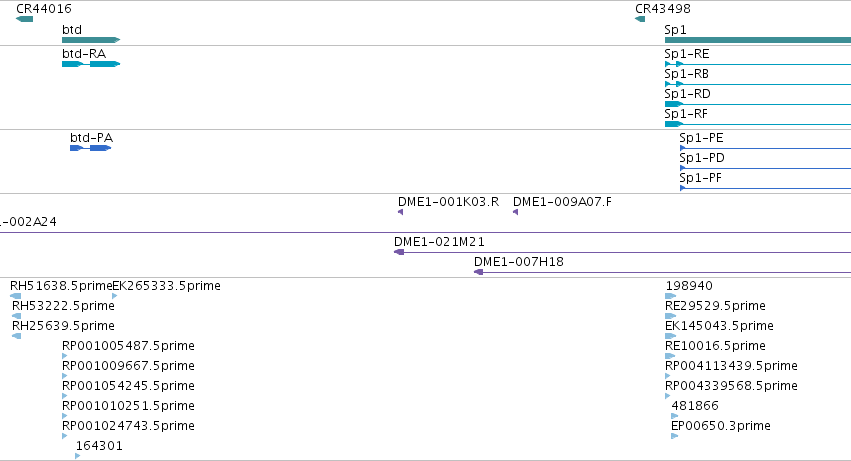Select the Sp1-RF transcript glyph

pyautogui.click(x=758, y=124)
